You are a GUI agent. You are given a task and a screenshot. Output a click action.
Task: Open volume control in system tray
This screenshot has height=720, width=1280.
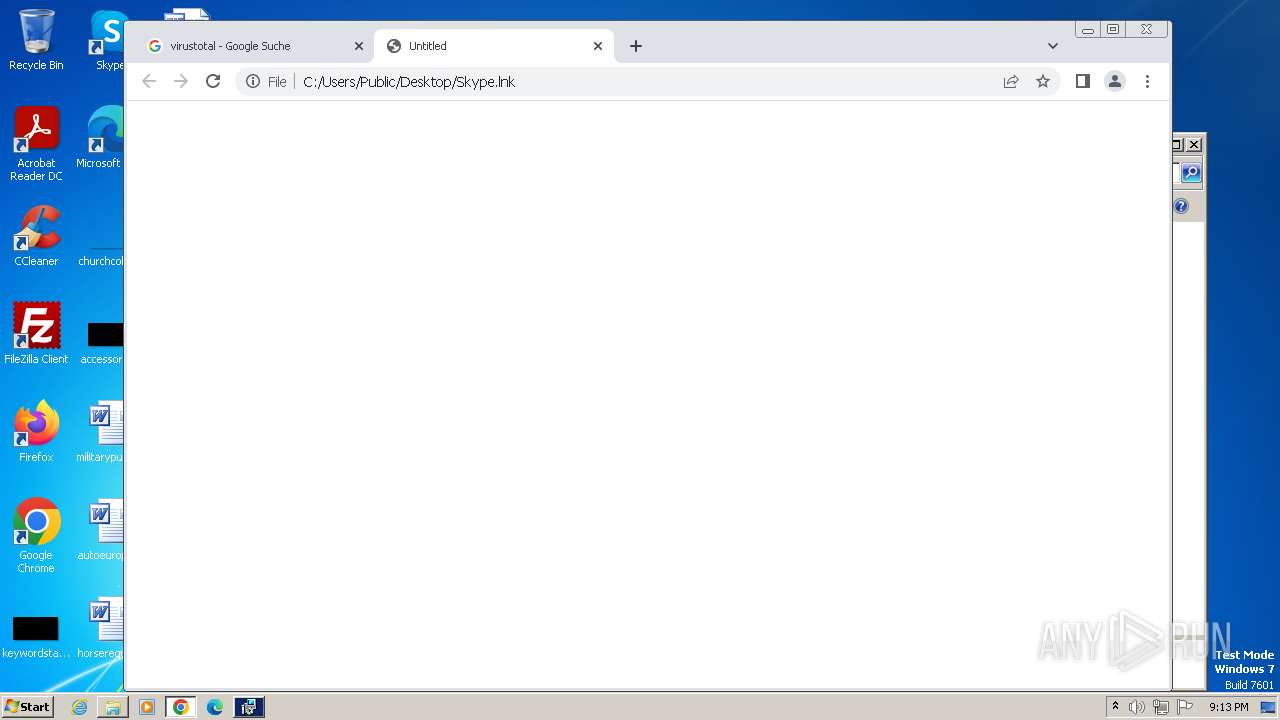(x=1137, y=707)
